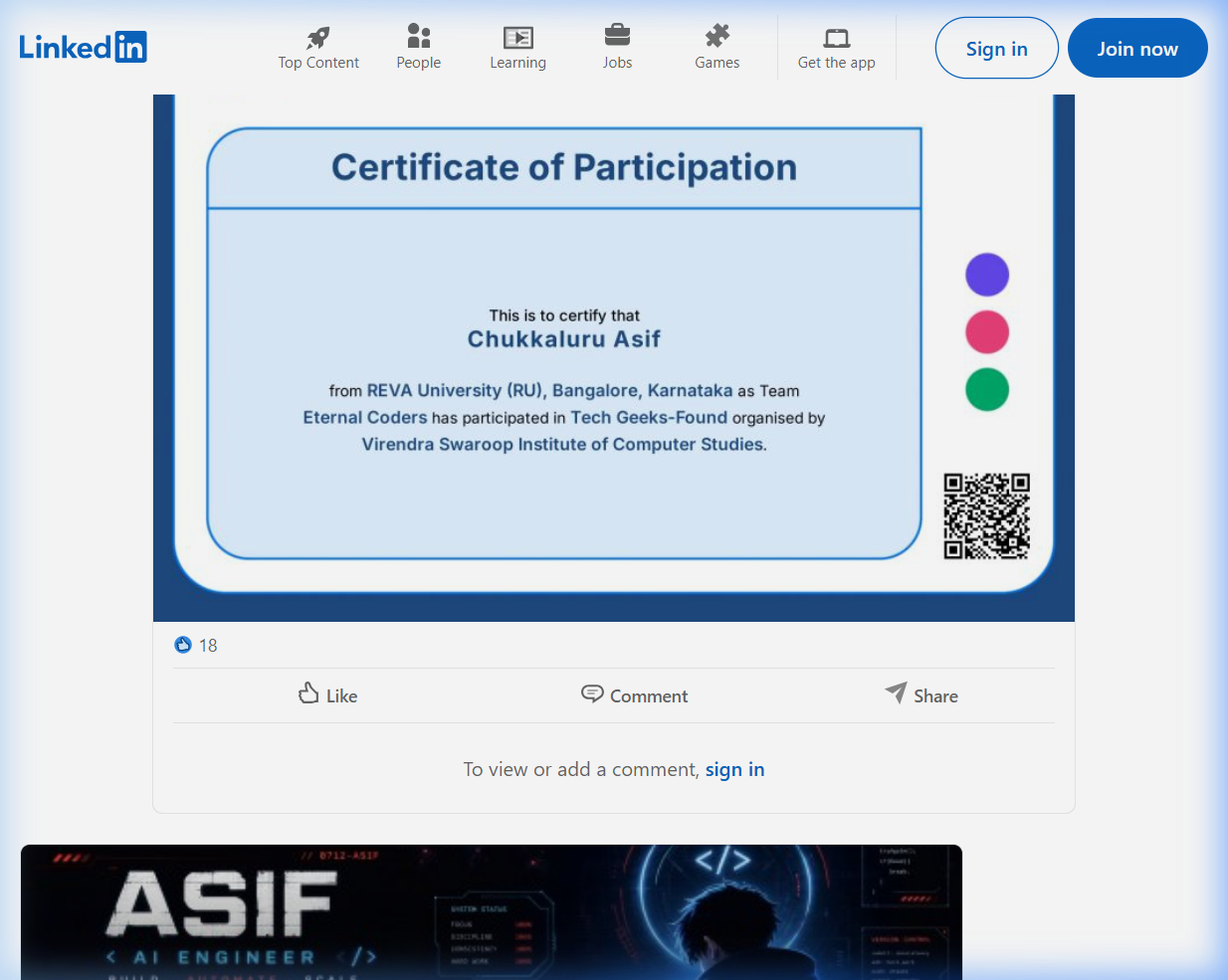Select the Top Content menu label
Screen dimensions: 1228x980
coord(318,63)
